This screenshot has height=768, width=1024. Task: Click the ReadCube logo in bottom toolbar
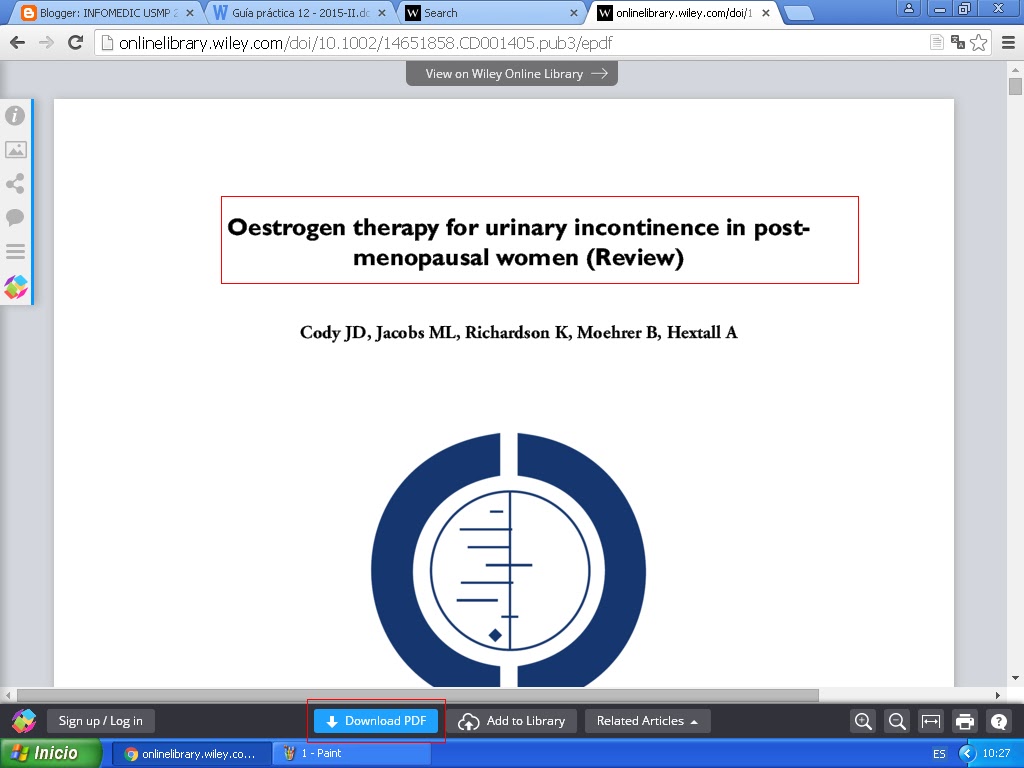24,721
